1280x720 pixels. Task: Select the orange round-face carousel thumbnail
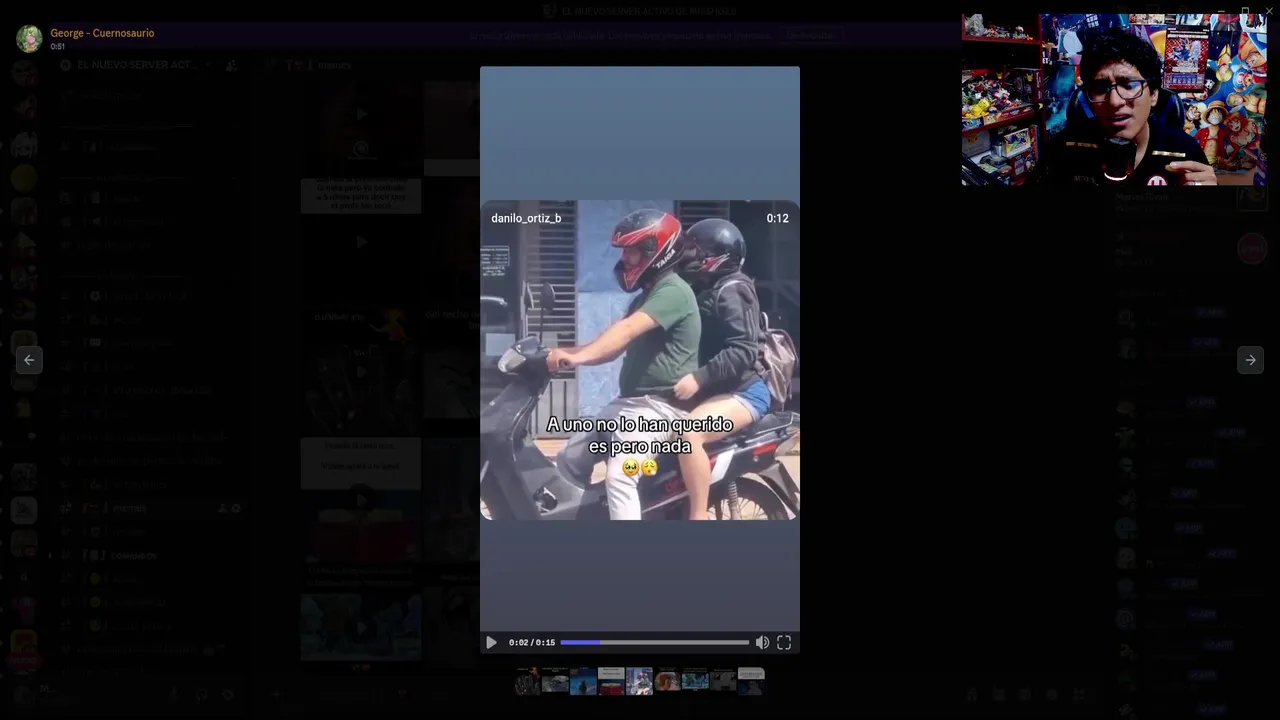coord(667,681)
